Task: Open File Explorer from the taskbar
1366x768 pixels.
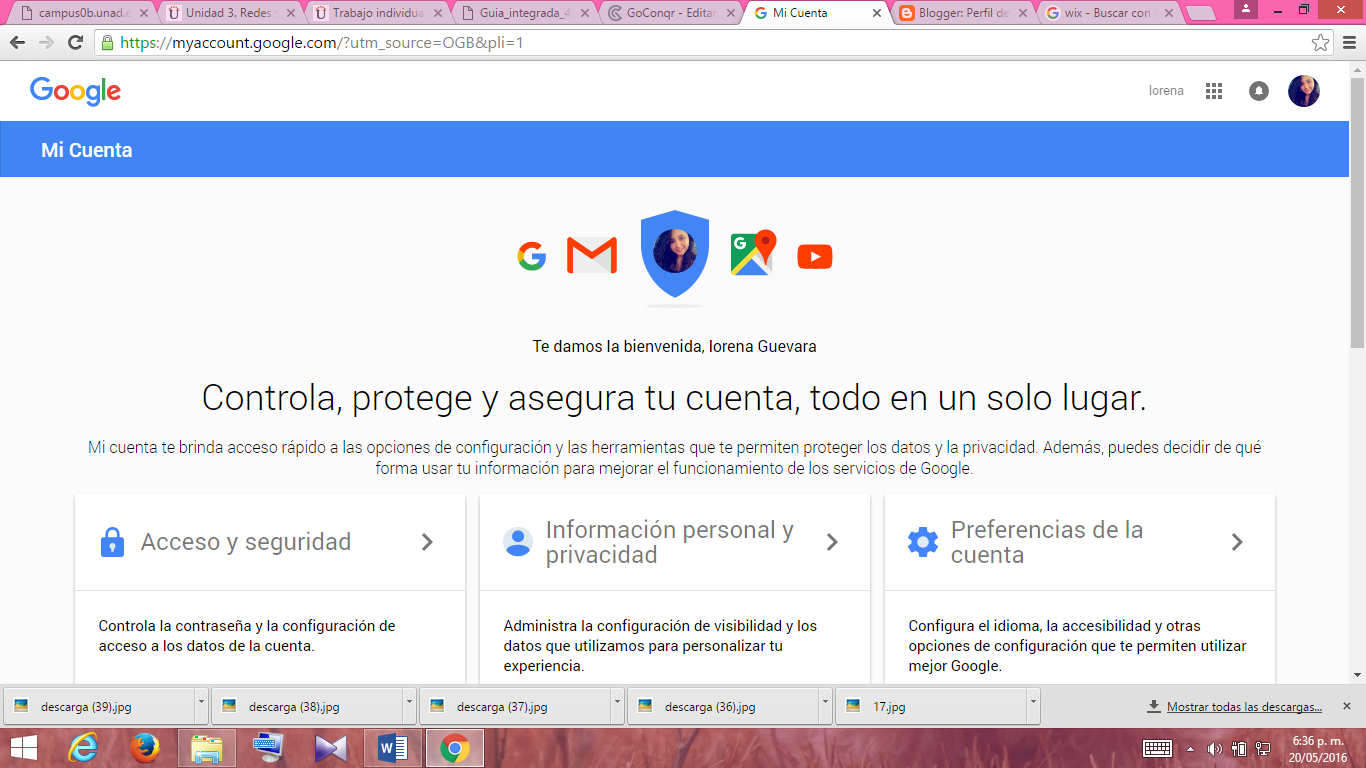Action: click(x=207, y=748)
